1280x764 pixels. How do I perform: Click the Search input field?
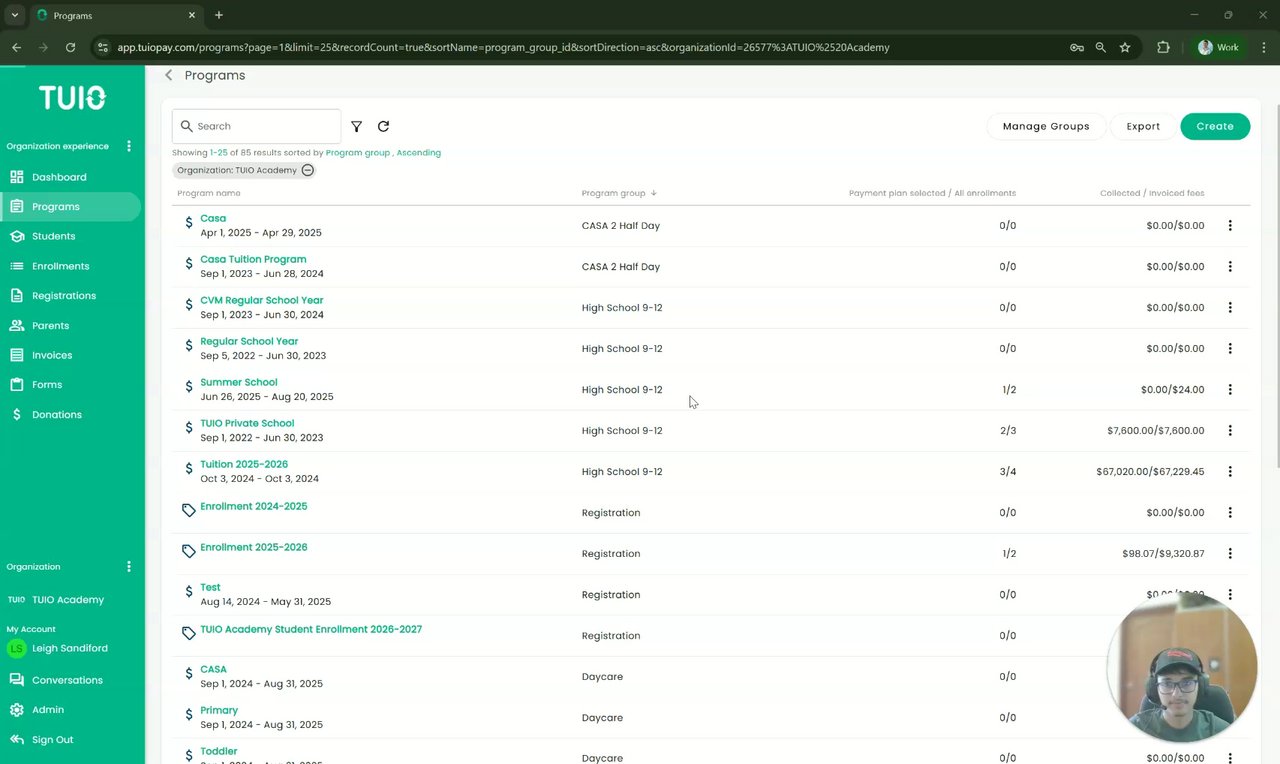[x=257, y=127]
